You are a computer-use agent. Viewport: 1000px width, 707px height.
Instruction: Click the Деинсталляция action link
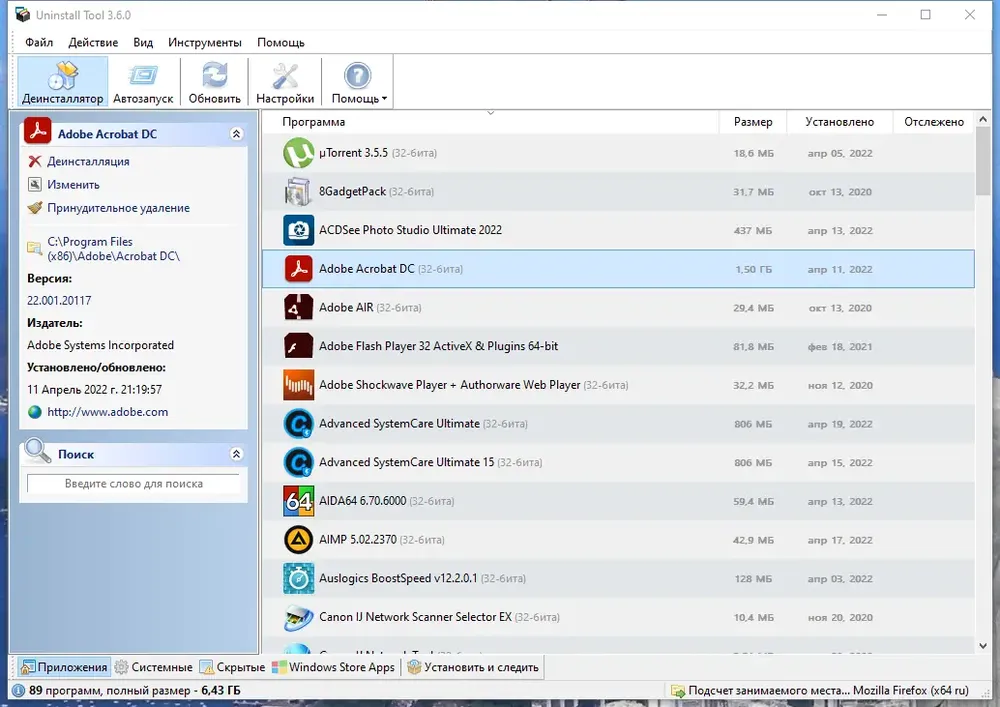pos(88,161)
